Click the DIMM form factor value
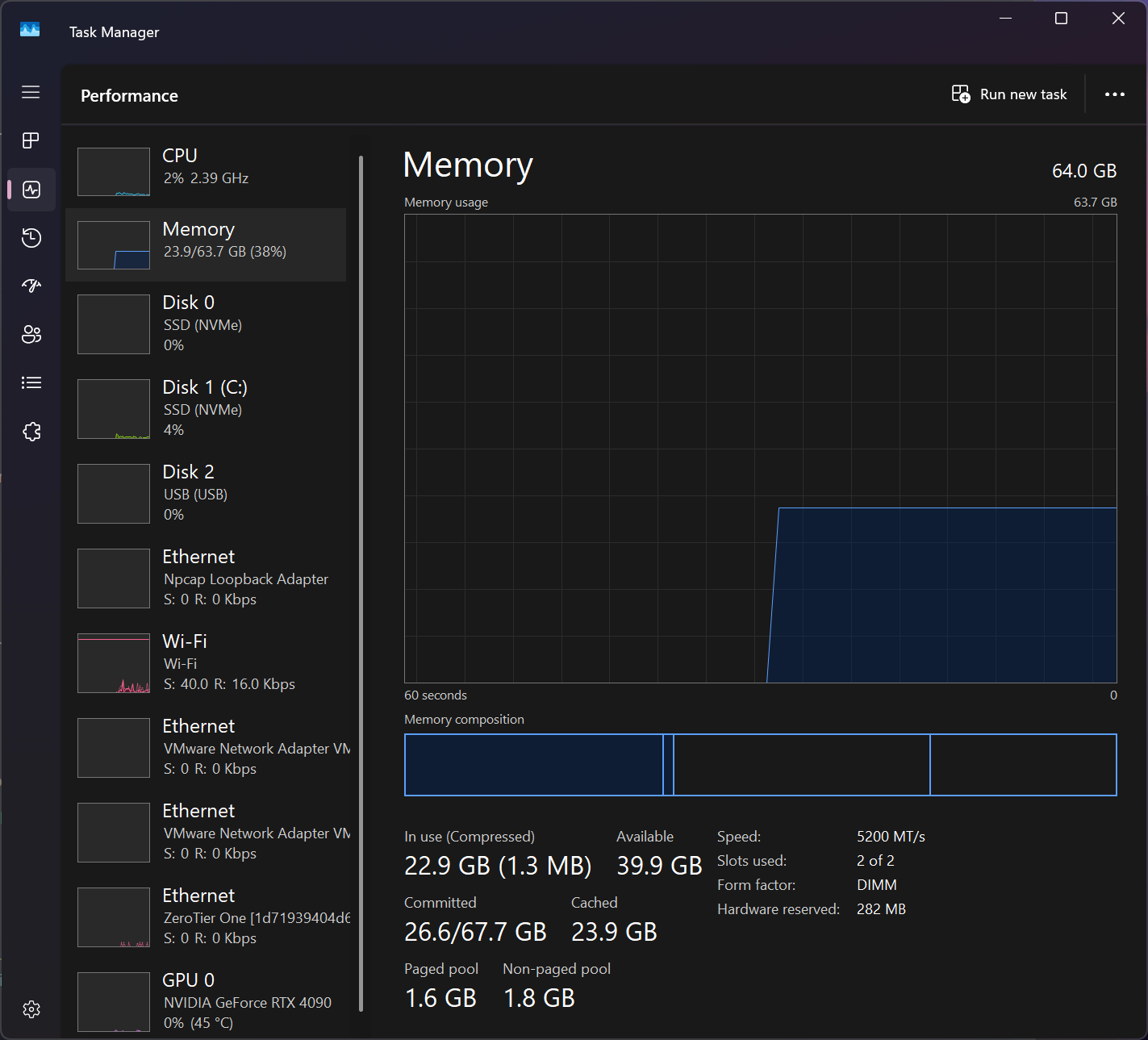Image resolution: width=1148 pixels, height=1040 pixels. pyautogui.click(x=877, y=885)
